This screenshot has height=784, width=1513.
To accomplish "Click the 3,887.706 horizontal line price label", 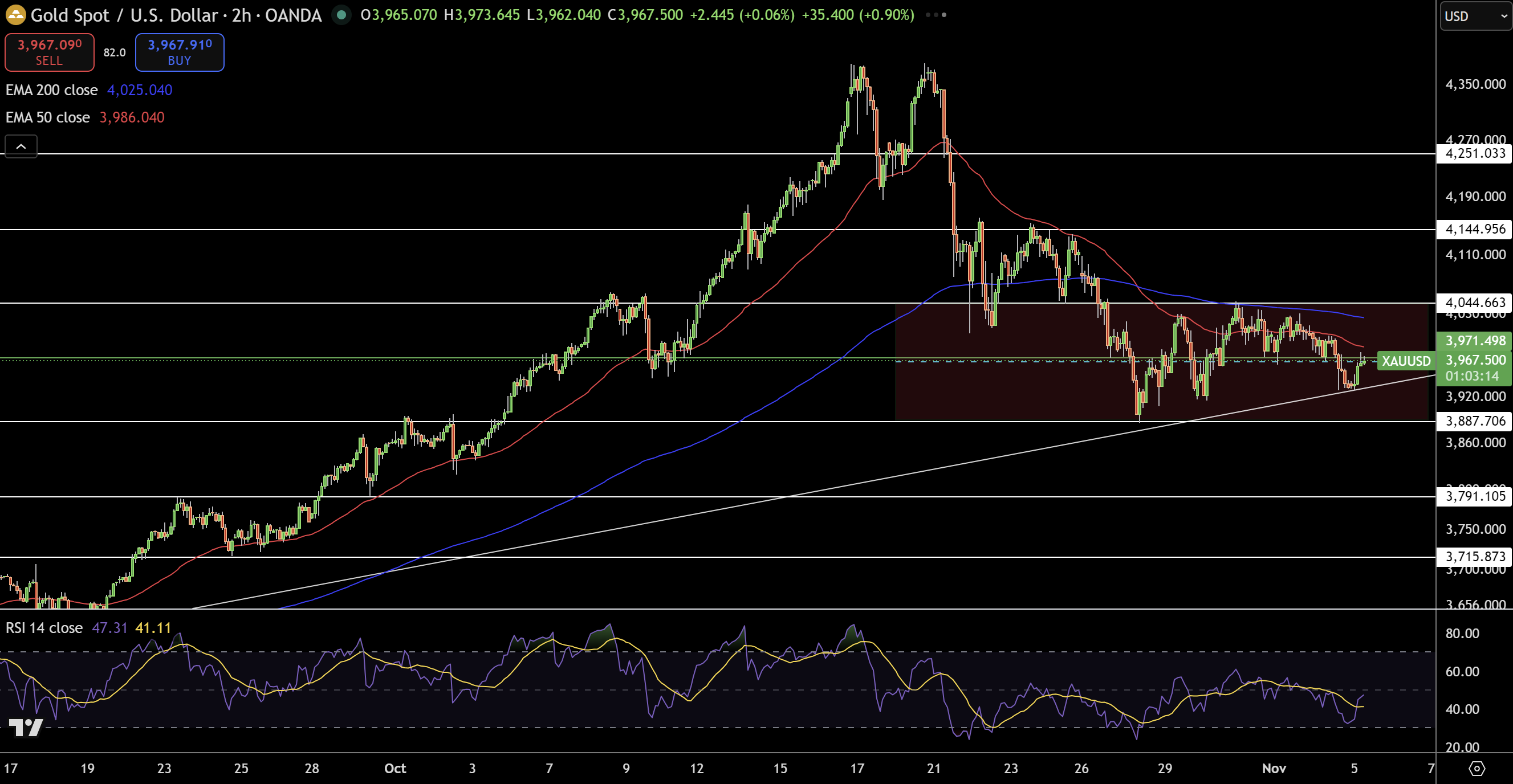I will [x=1474, y=420].
